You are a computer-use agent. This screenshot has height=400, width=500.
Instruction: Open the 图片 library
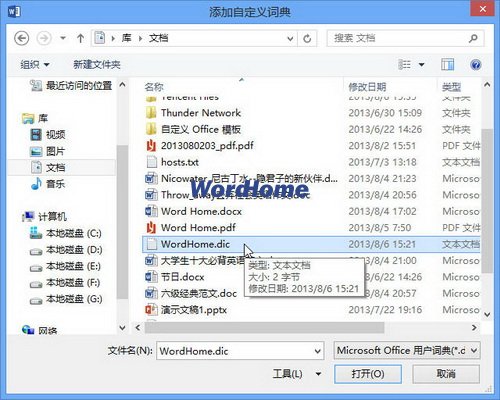pyautogui.click(x=47, y=151)
